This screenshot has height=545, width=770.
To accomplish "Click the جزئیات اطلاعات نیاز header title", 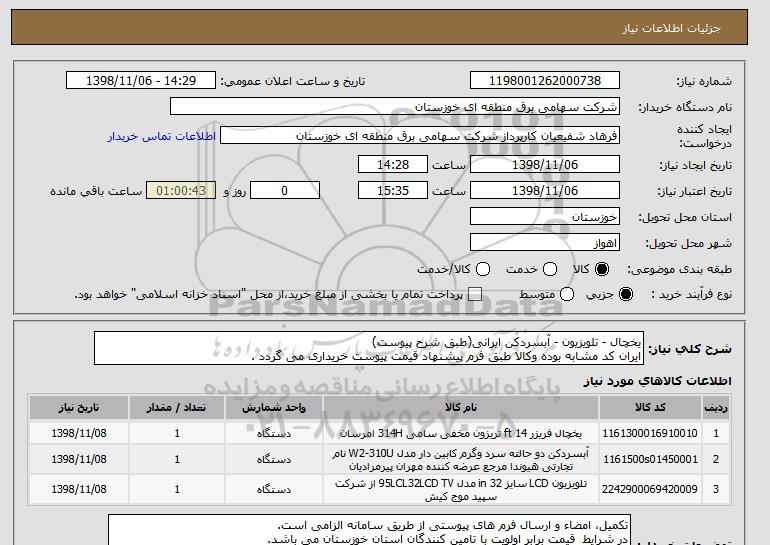I will (671, 28).
